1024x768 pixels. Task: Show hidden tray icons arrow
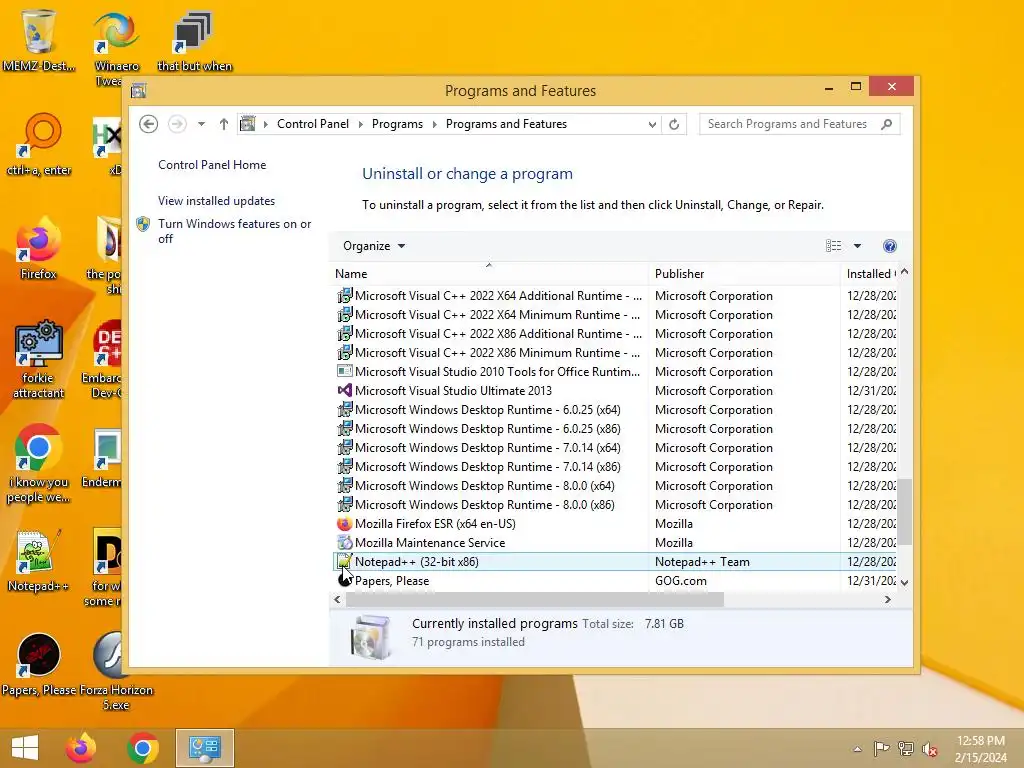857,749
